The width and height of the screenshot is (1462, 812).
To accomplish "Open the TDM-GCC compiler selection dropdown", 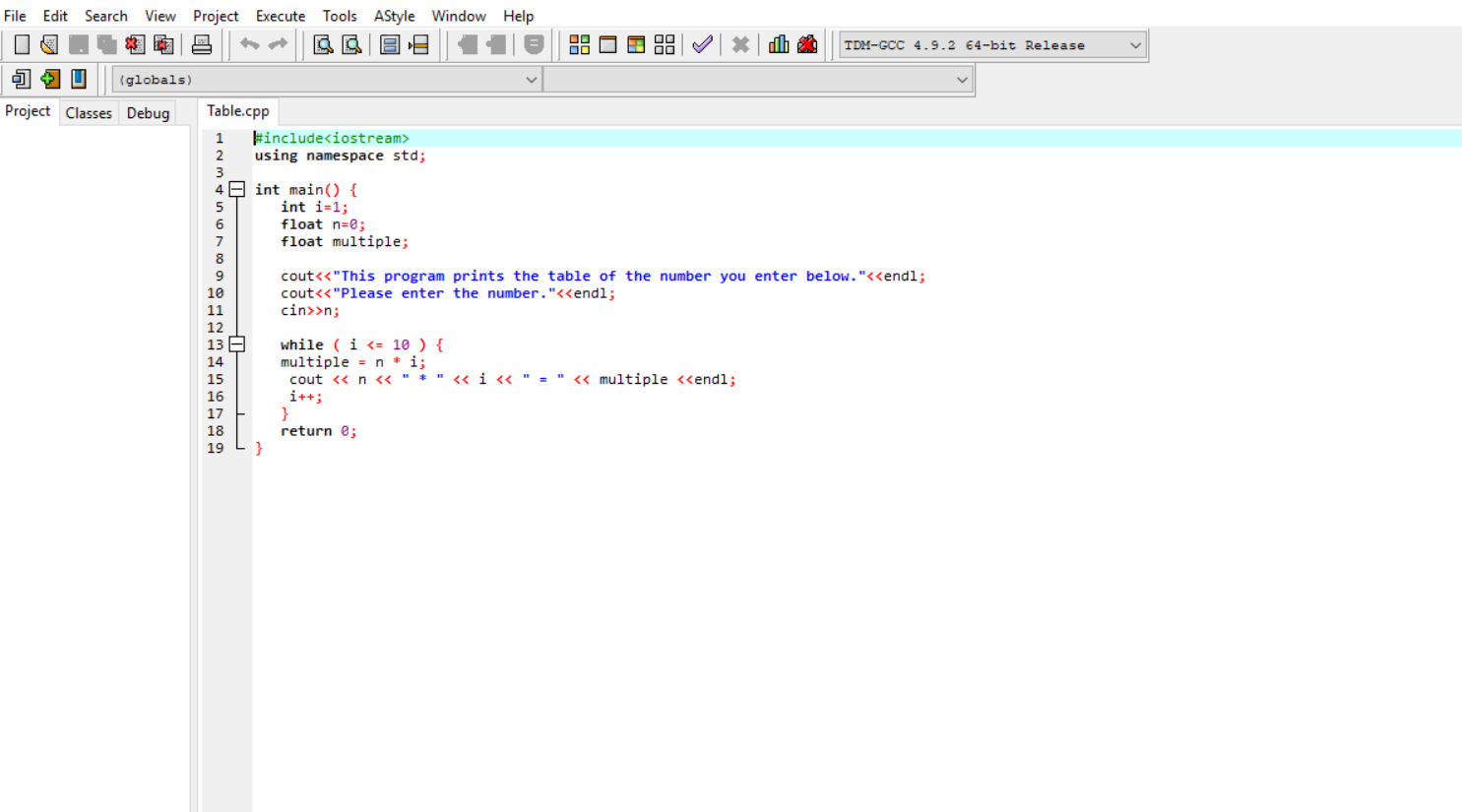I will coord(1135,45).
